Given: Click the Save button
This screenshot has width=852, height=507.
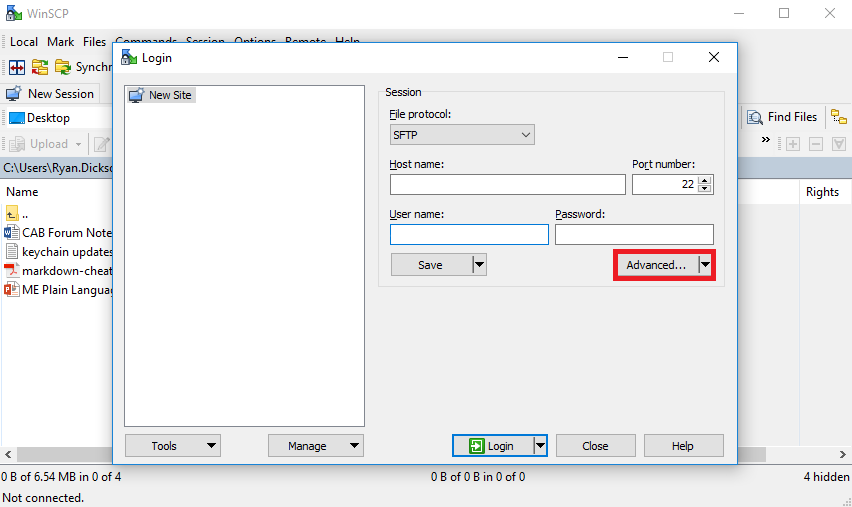Looking at the screenshot, I should pos(431,265).
